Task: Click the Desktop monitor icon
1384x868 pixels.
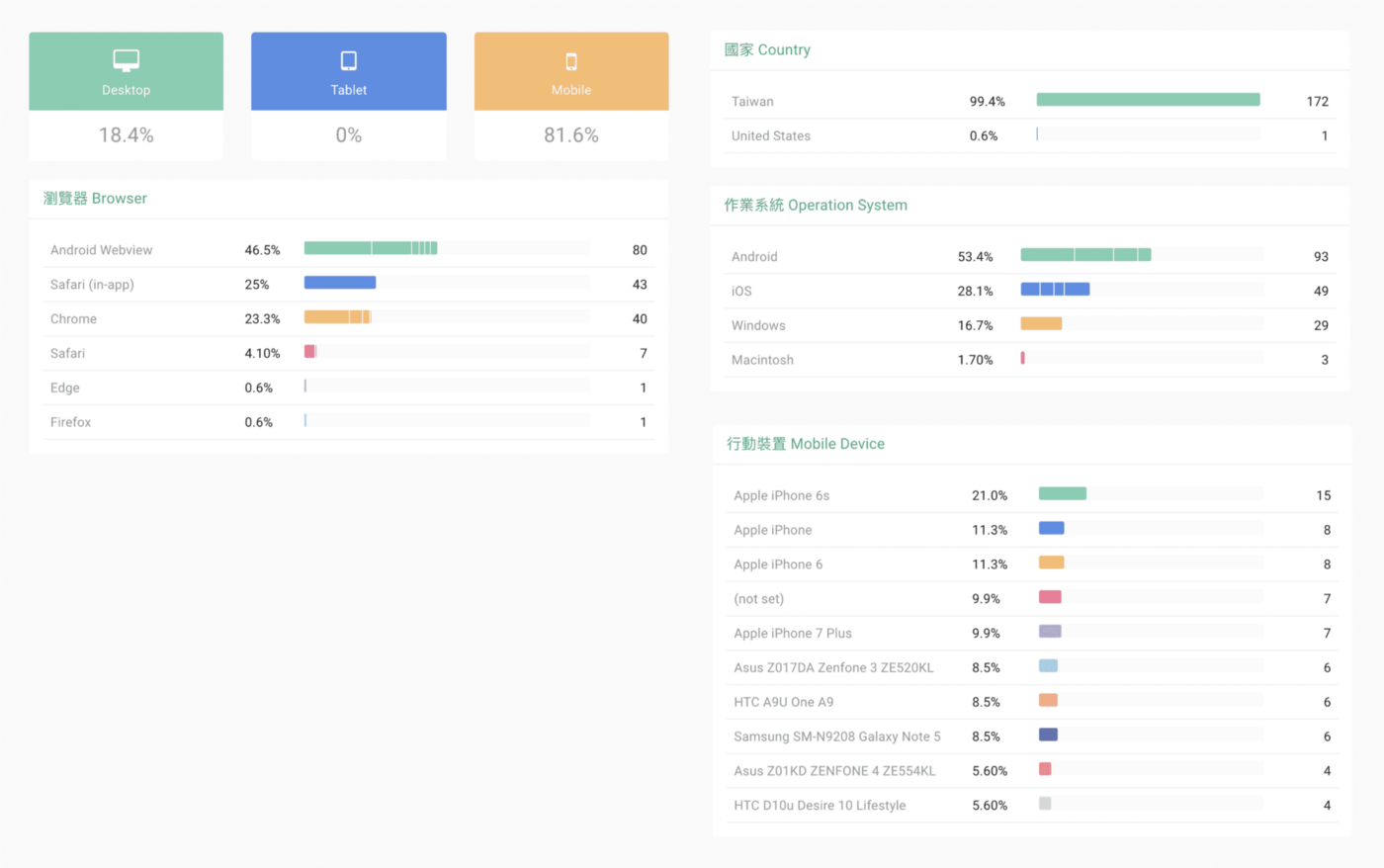Action: pyautogui.click(x=126, y=60)
